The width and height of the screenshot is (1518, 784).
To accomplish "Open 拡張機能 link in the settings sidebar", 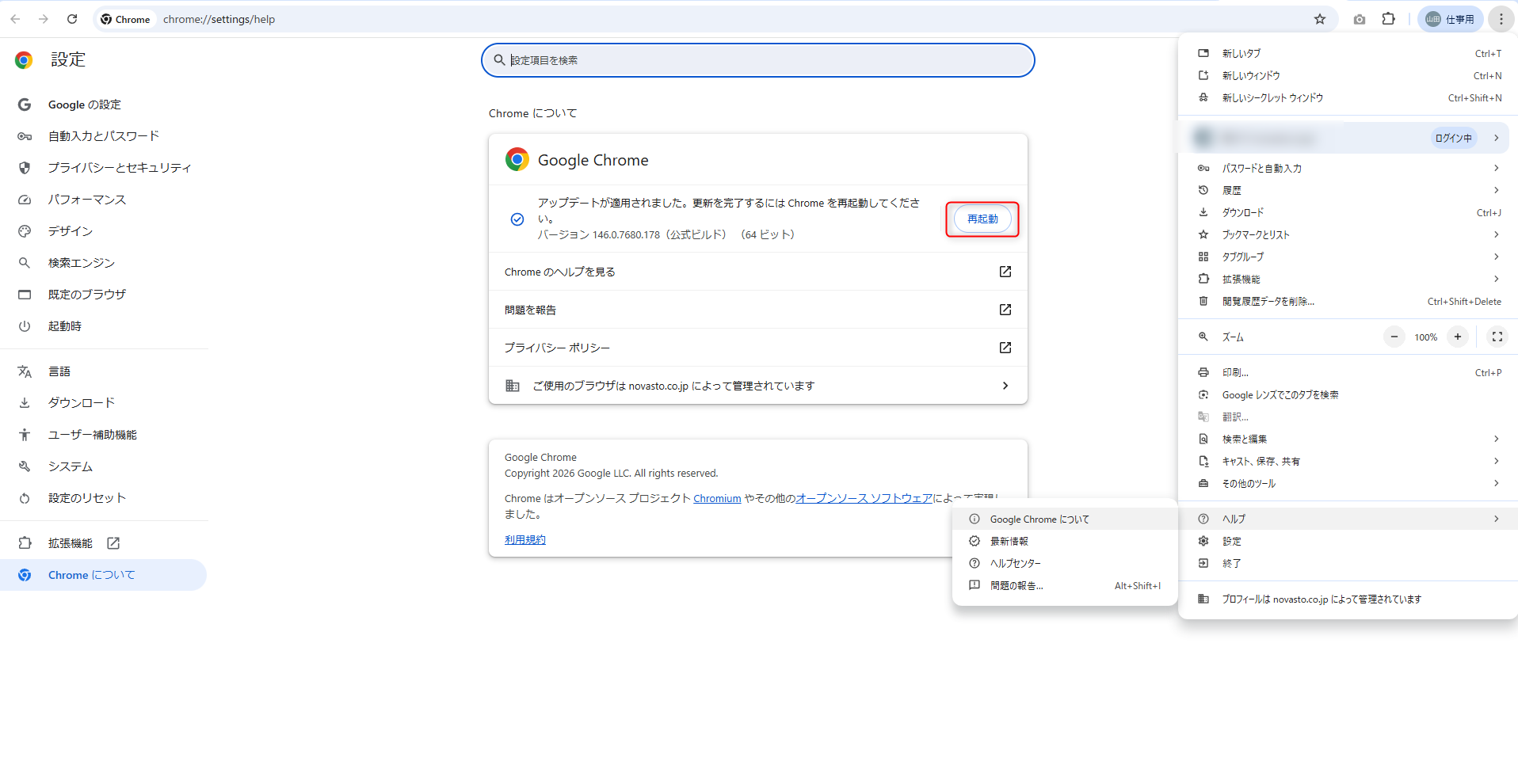I will pos(103,543).
